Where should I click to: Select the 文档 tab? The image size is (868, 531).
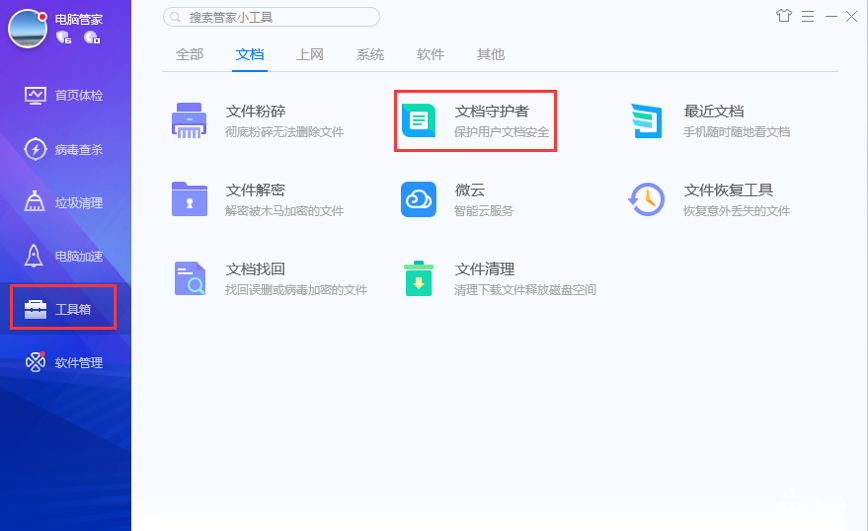click(x=250, y=54)
